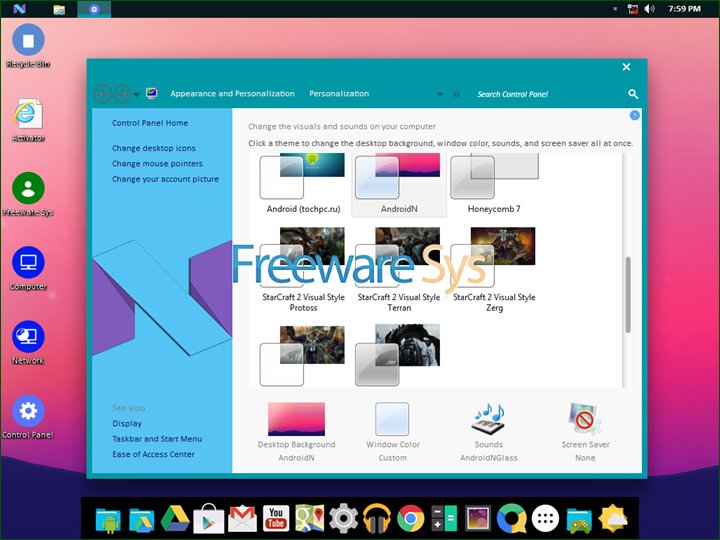Click the search magnifier in Control Panel
This screenshot has height=540, width=720.
[633, 94]
